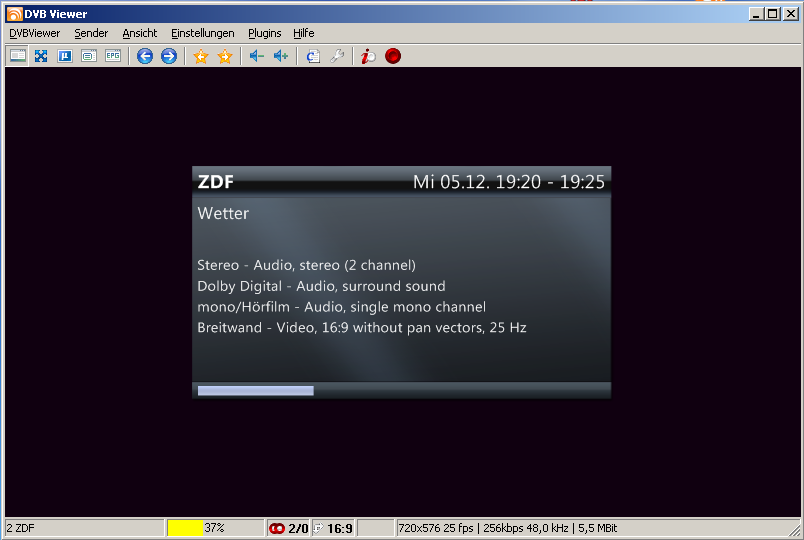Click the ZDF channel name in OSD

click(x=215, y=182)
